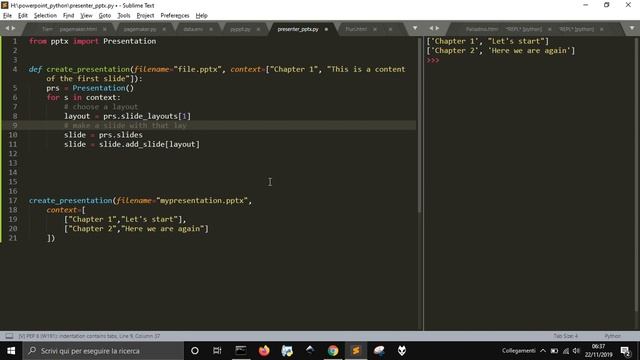Screen dimensions: 640x360
Task: Open the Windows Start menu
Action: [11, 351]
